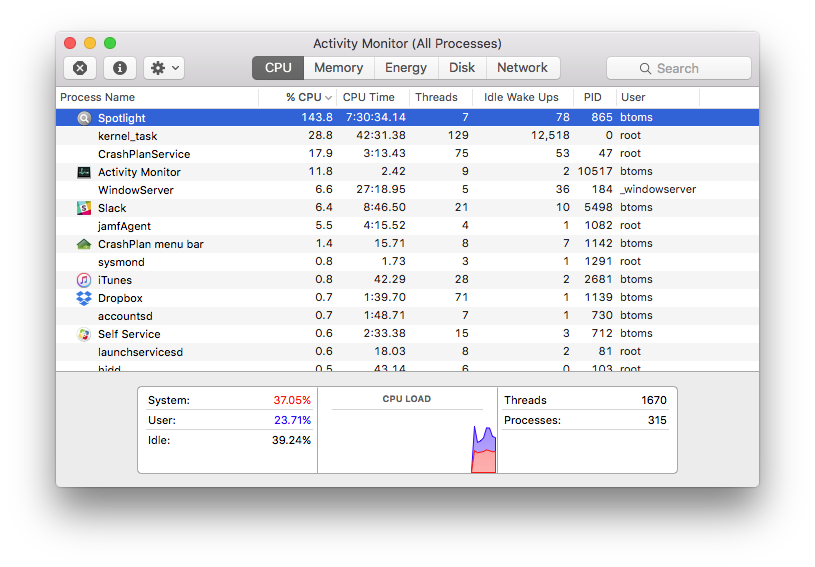The width and height of the screenshot is (815, 567).
Task: Click the Spotlight magnifier process icon
Action: (84, 118)
